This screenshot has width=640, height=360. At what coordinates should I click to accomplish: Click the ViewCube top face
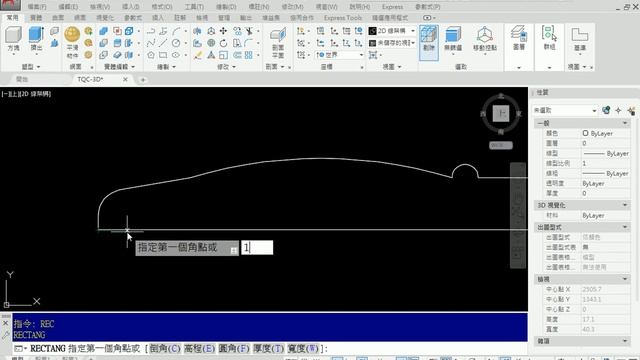pyautogui.click(x=501, y=113)
